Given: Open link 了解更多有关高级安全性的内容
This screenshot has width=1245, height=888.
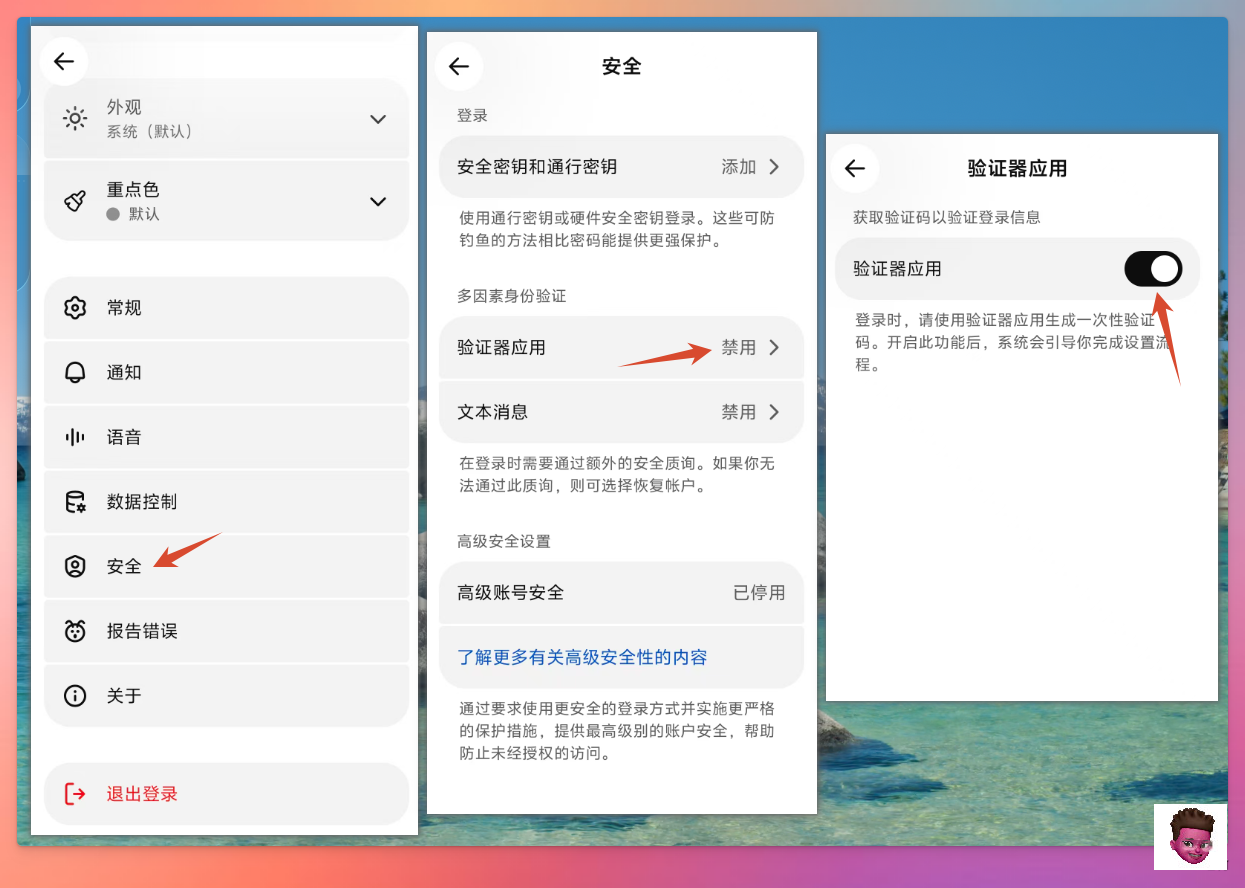Looking at the screenshot, I should 583,657.
